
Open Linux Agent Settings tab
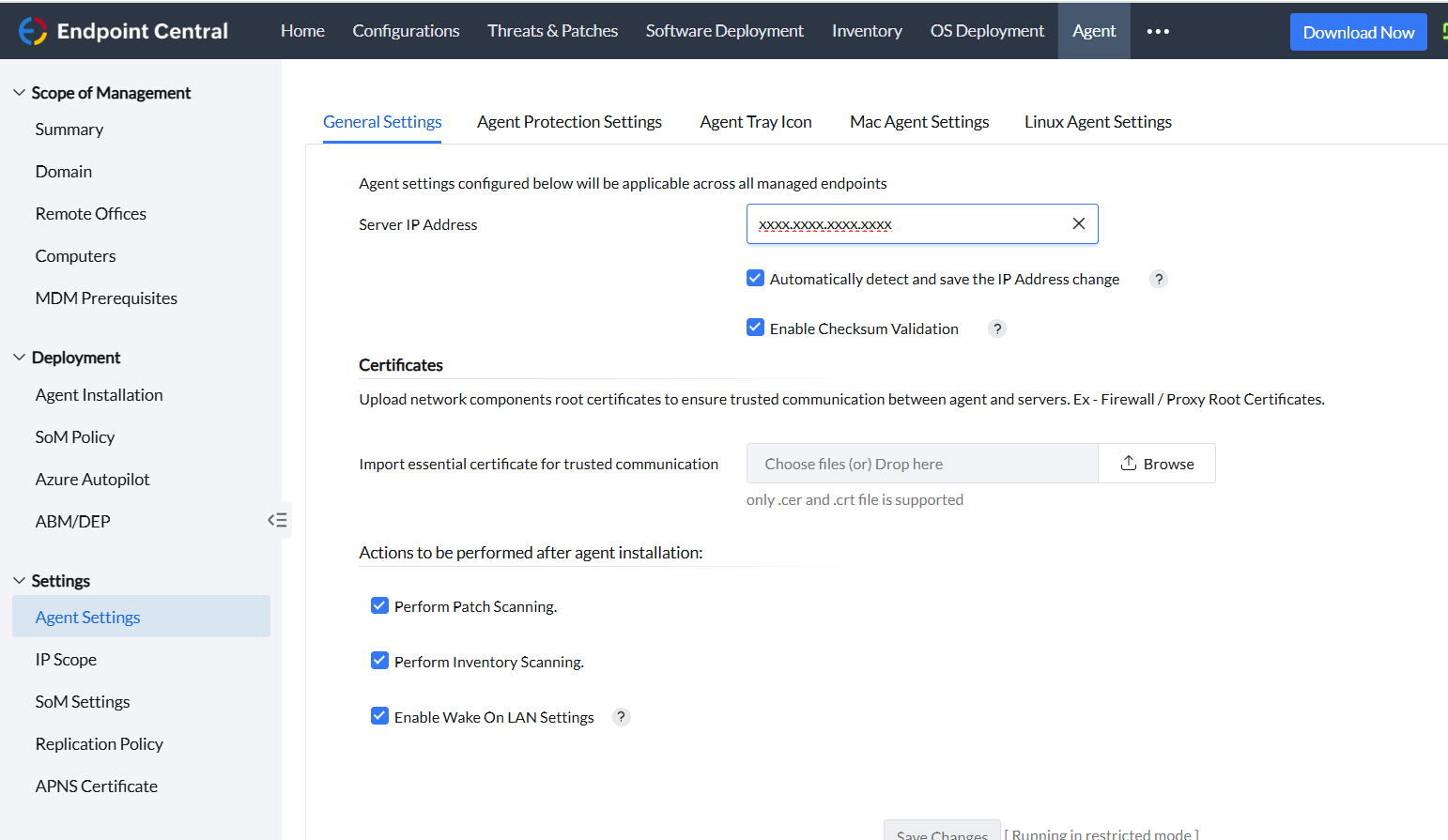pos(1098,122)
